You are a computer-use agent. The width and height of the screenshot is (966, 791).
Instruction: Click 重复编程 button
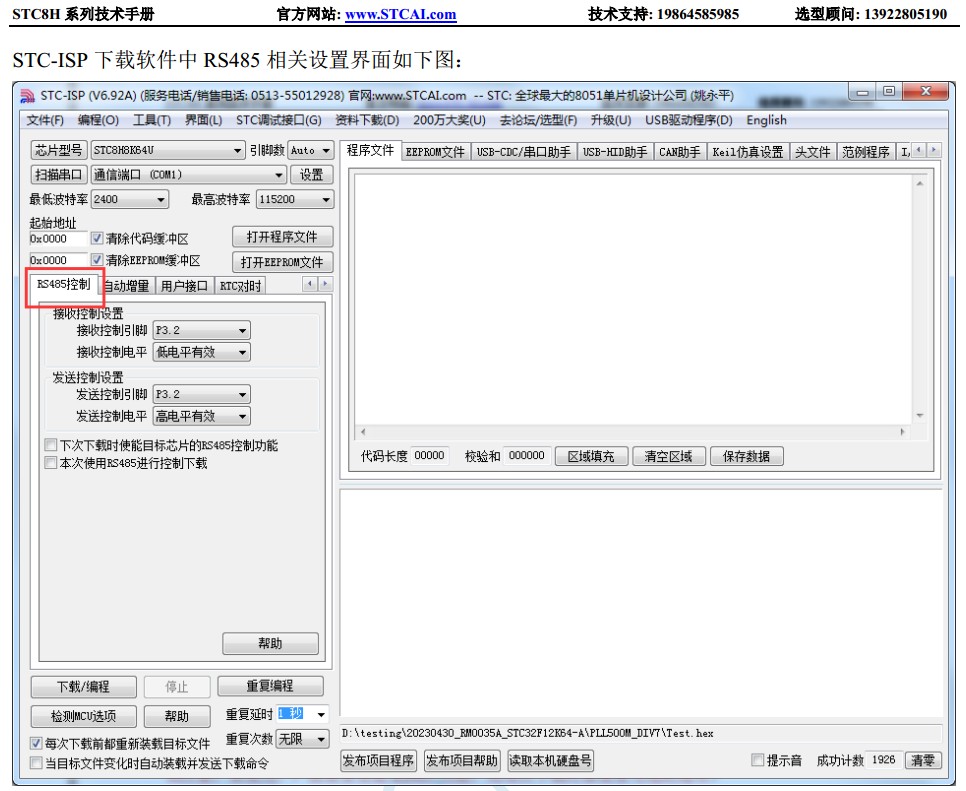point(270,686)
